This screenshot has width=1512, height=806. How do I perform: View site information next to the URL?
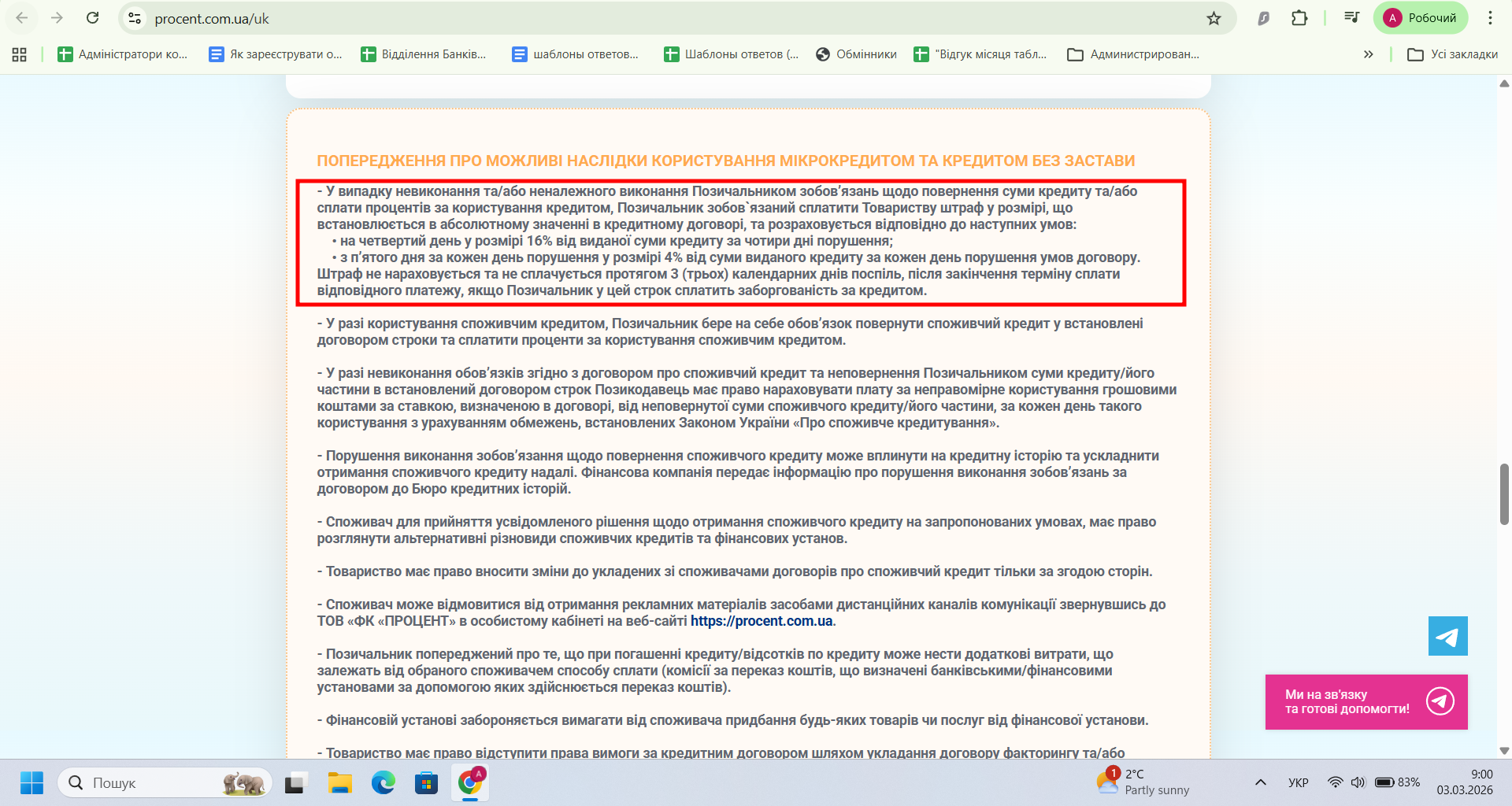pyautogui.click(x=135, y=18)
